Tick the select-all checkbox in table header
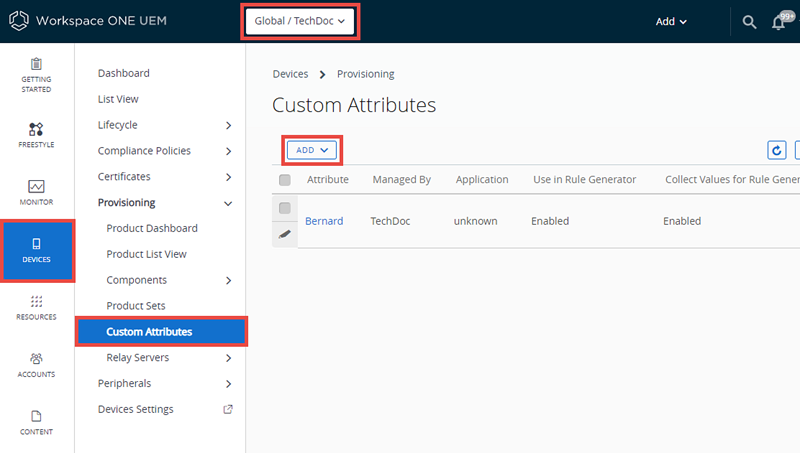 (285, 180)
